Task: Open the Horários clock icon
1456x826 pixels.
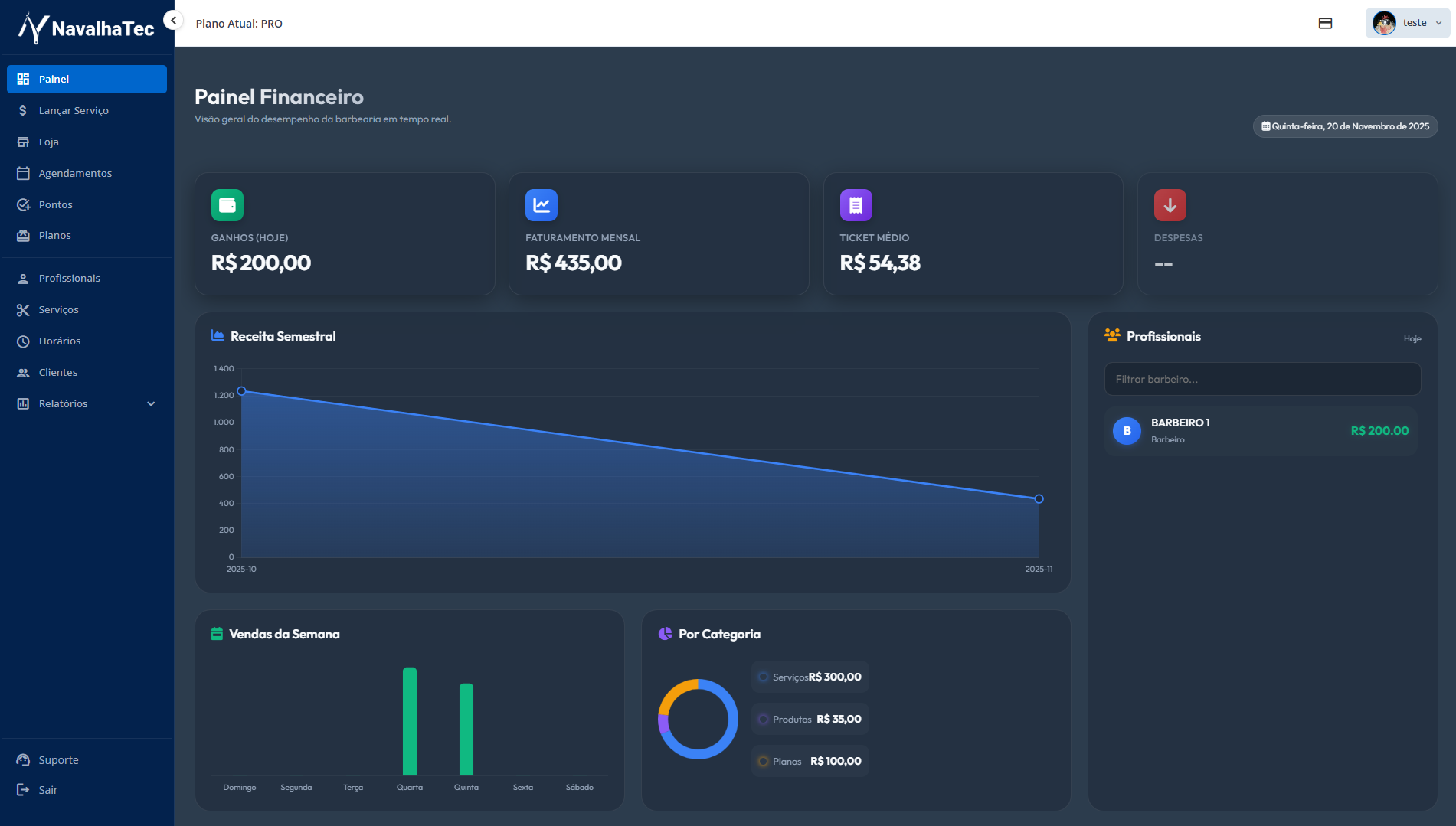Action: (x=24, y=341)
